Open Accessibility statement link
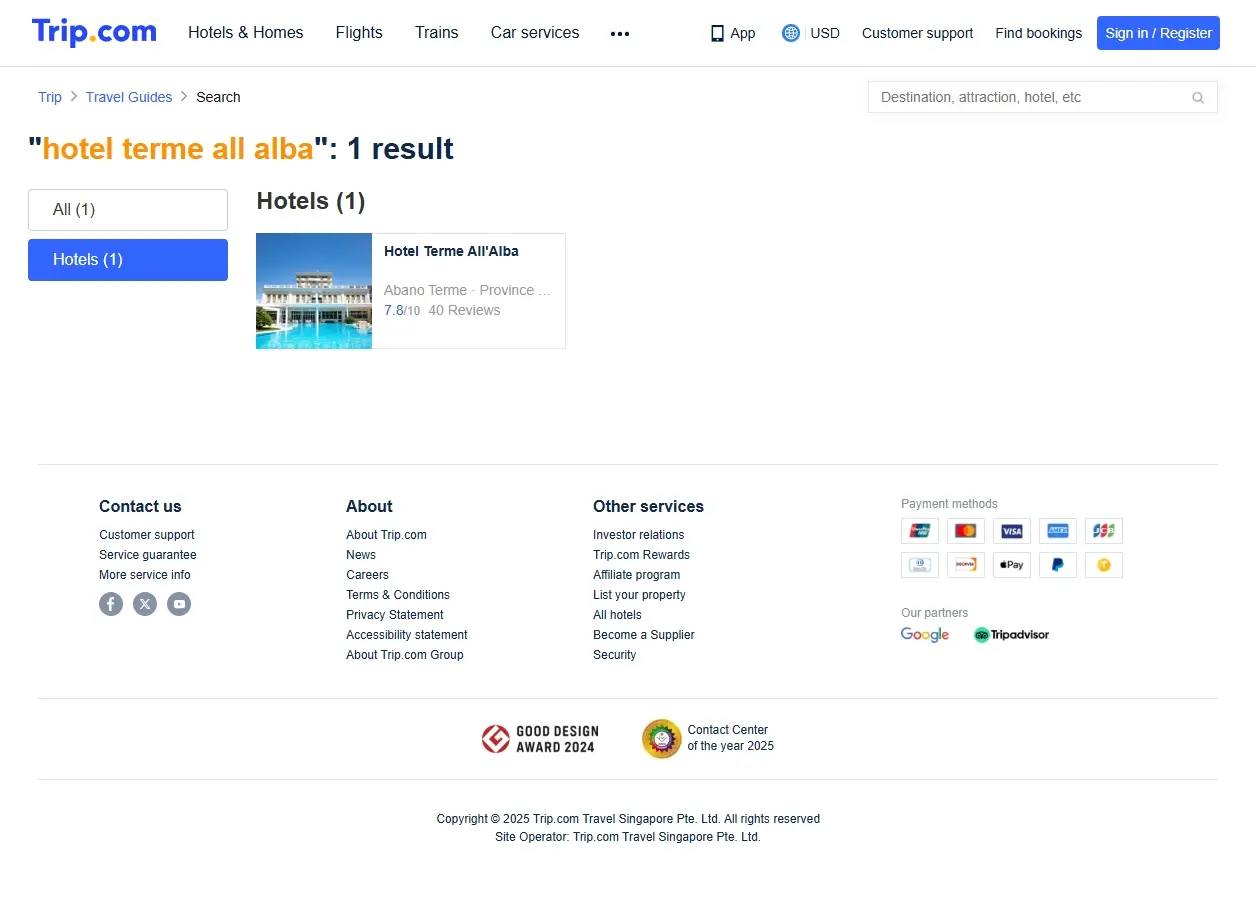 (x=407, y=635)
